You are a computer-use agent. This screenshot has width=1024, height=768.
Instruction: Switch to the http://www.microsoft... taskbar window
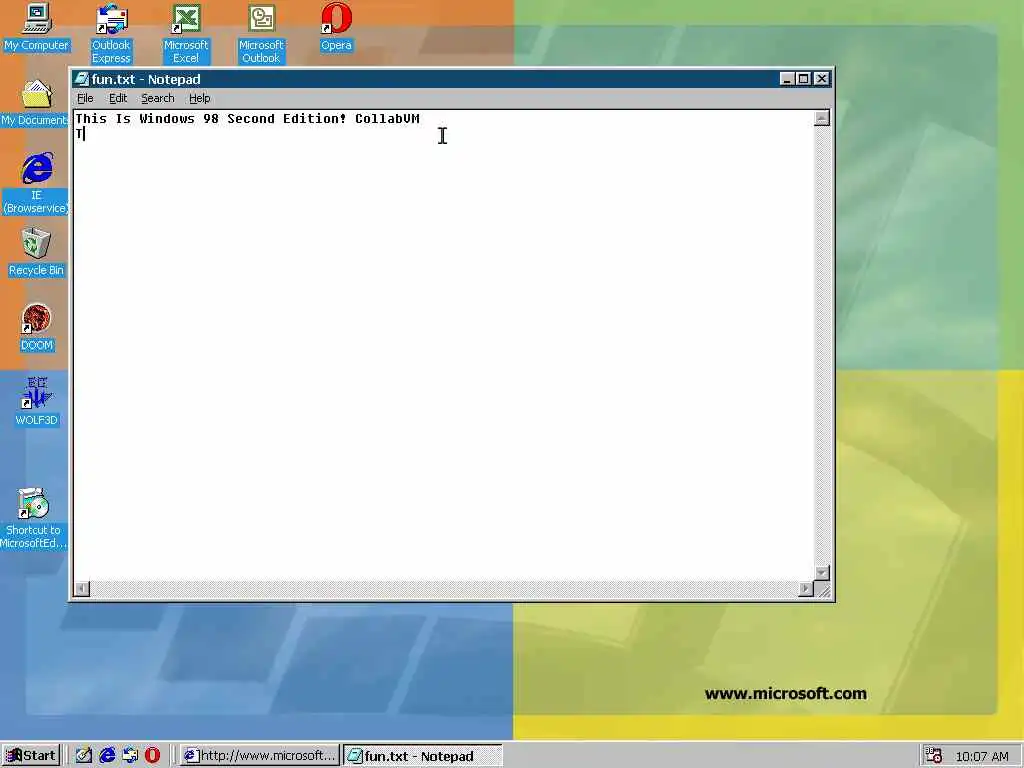tap(260, 756)
